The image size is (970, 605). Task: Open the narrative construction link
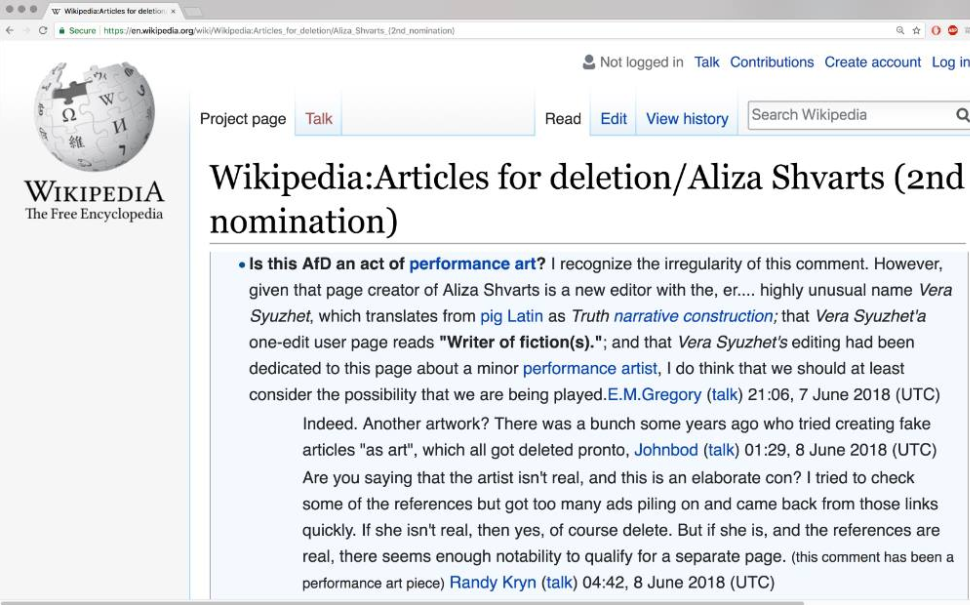[693, 316]
